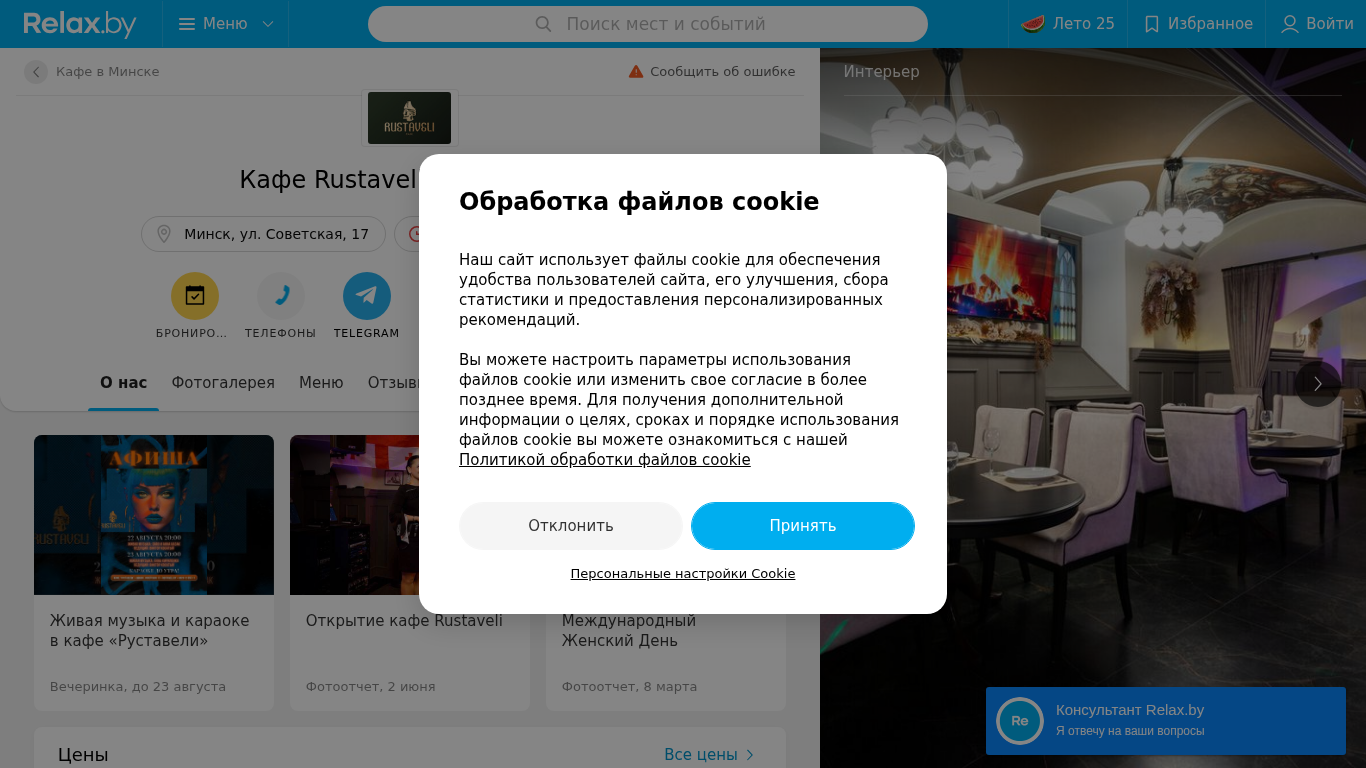Open address Минск, ул. Советская, 17
The image size is (1366, 768).
coord(263,234)
